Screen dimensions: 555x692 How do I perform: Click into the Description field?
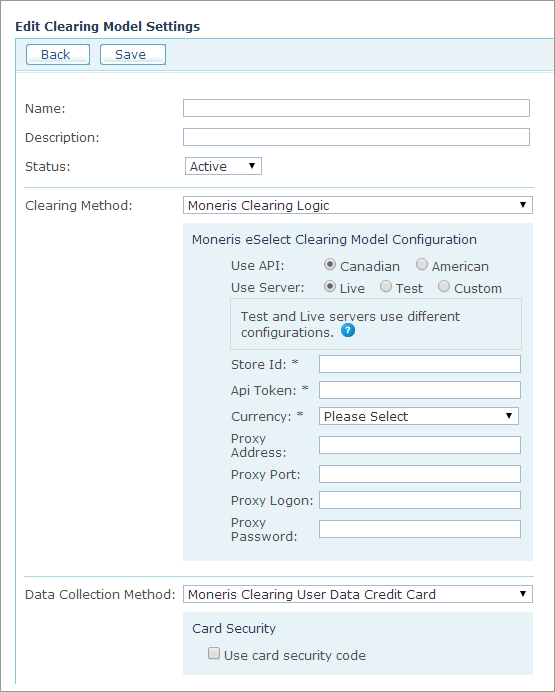coord(356,137)
